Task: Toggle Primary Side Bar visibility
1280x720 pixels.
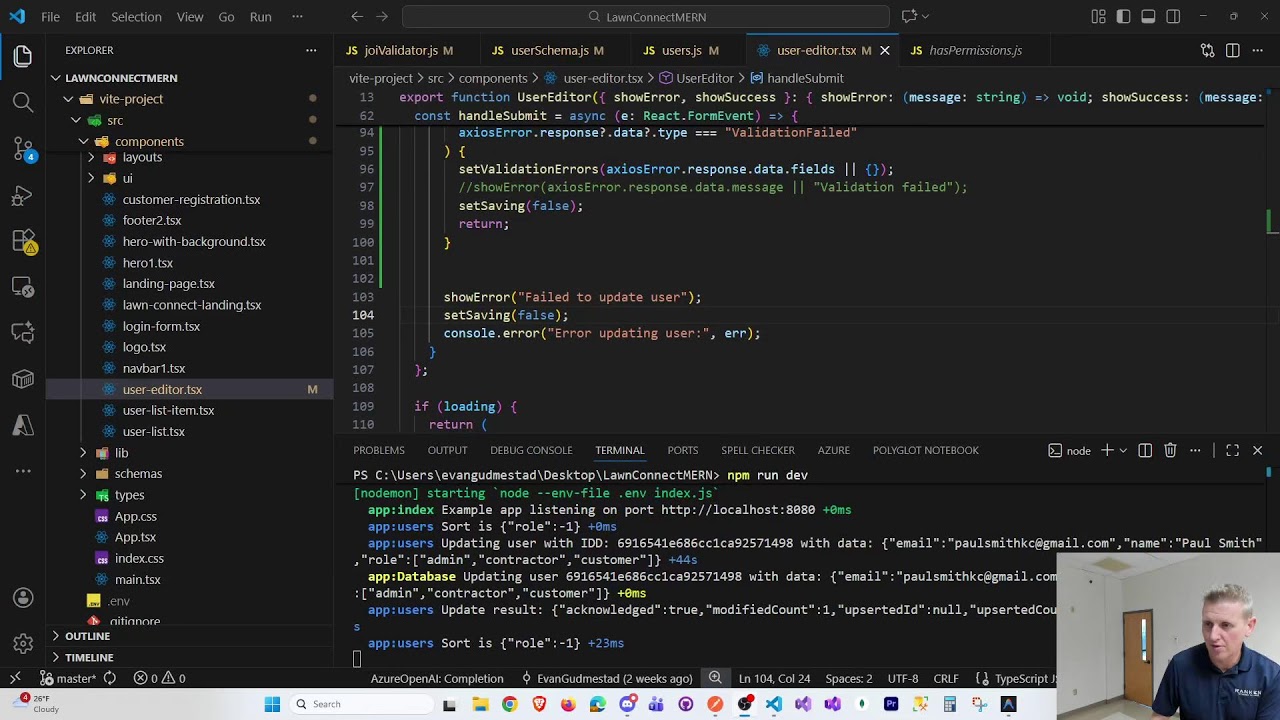Action: point(1123,17)
